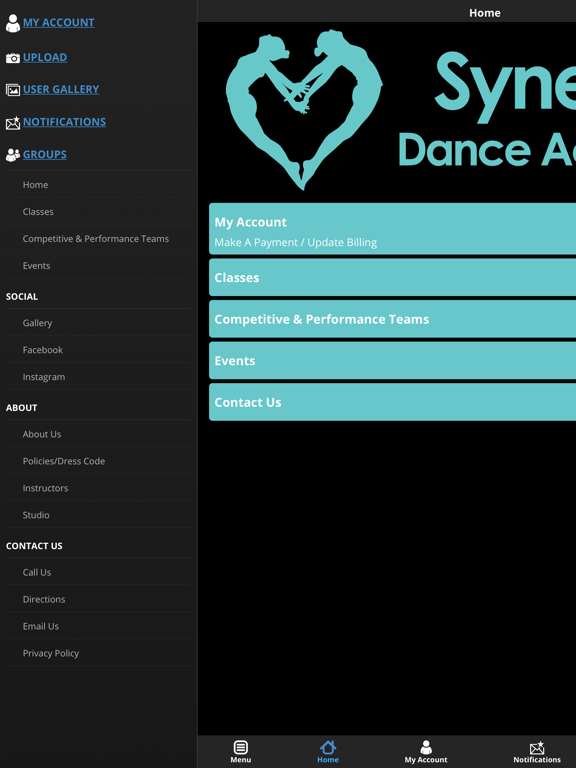The height and width of the screenshot is (768, 576).
Task: Click the heart-shaped dancers logo
Action: [x=304, y=110]
